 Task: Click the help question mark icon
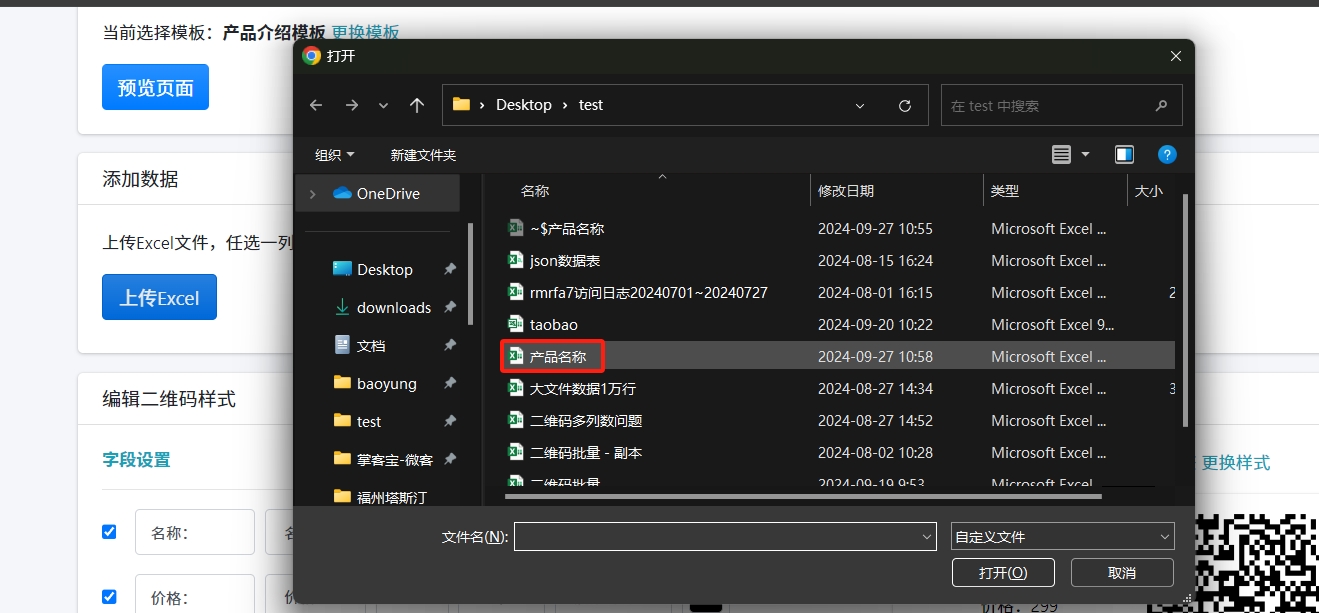coord(1166,154)
